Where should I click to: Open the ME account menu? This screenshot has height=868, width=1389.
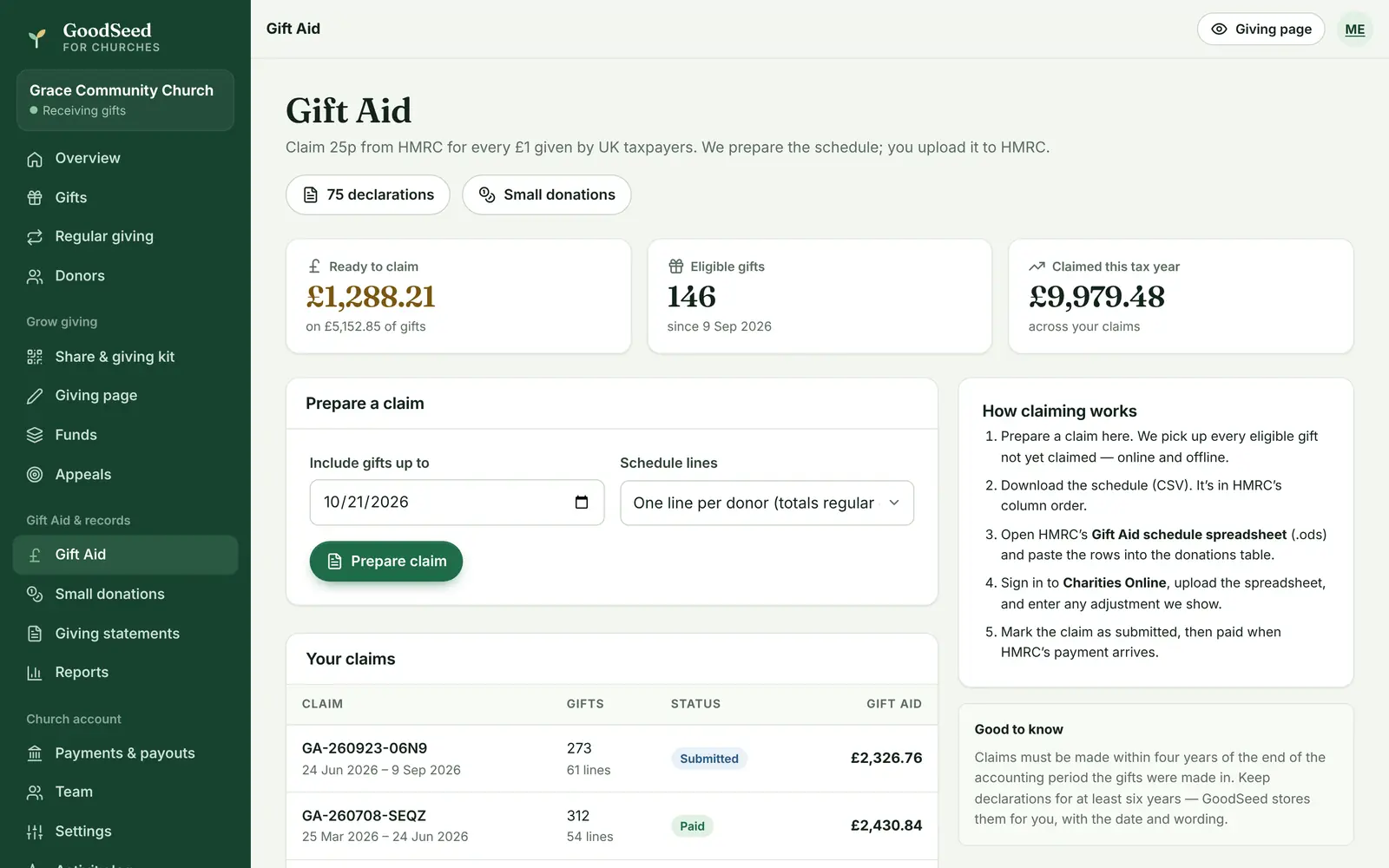1354,30
